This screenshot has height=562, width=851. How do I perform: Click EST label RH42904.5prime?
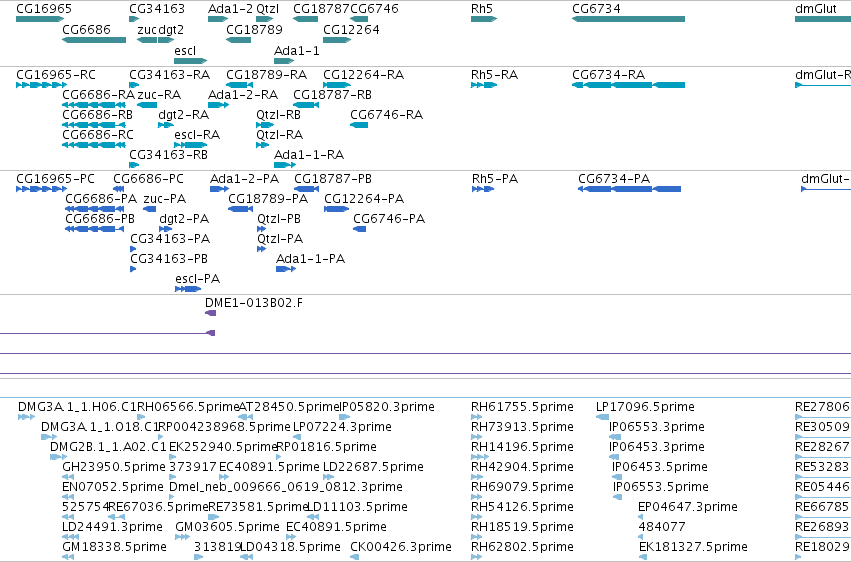click(x=522, y=467)
